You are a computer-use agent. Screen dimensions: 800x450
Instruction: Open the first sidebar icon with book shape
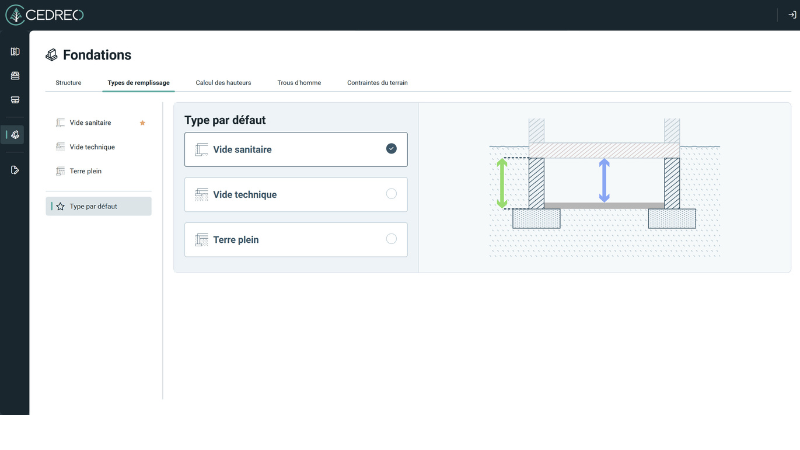coord(15,52)
